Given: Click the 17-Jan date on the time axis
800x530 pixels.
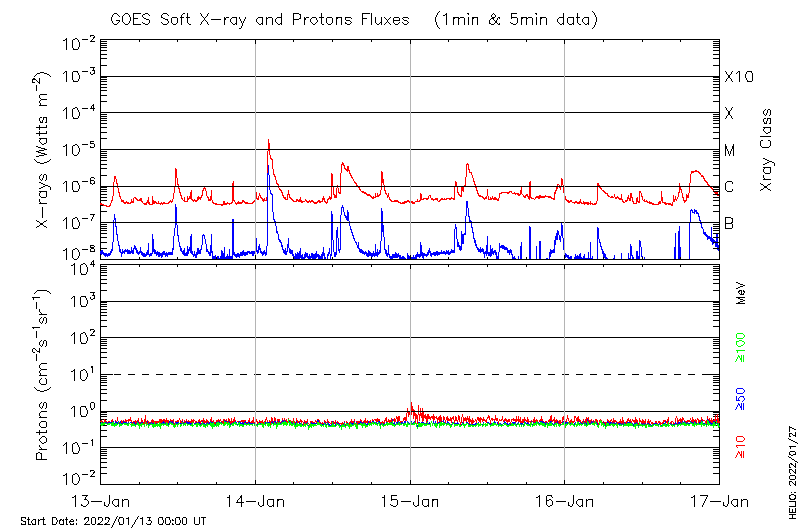Looking at the screenshot, I should (719, 500).
